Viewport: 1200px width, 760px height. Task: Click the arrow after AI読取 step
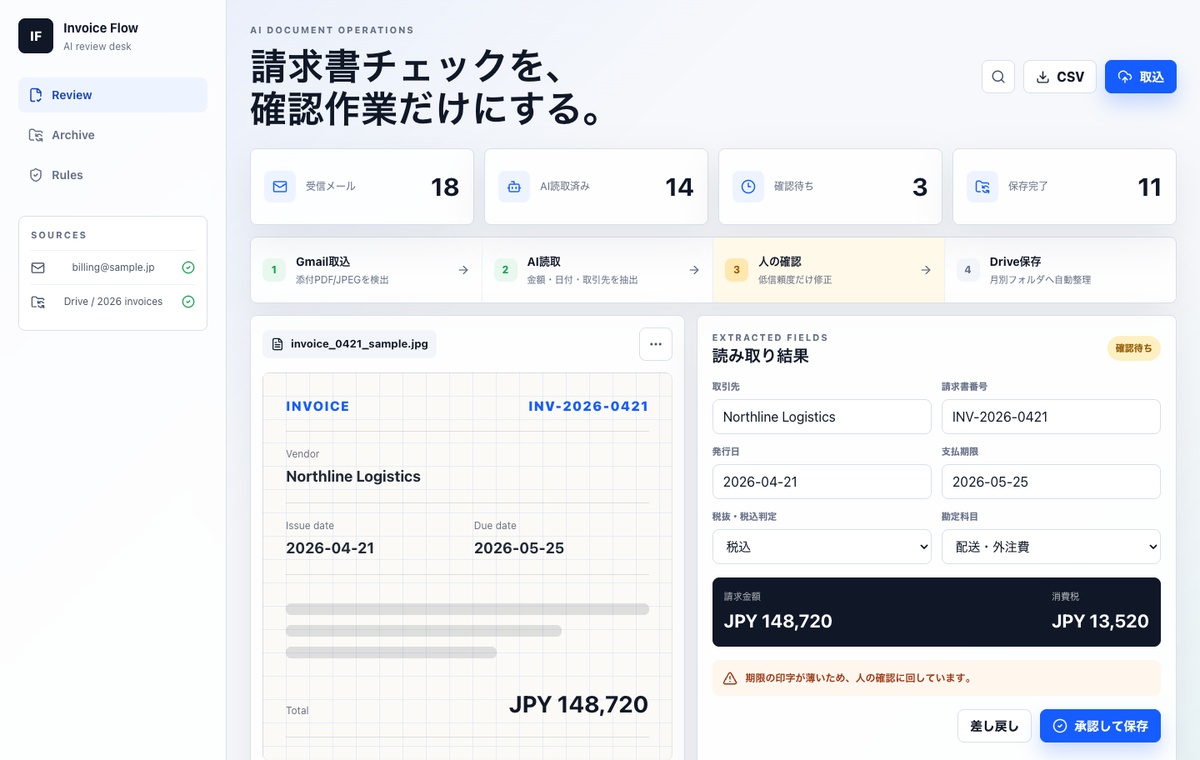tap(694, 270)
